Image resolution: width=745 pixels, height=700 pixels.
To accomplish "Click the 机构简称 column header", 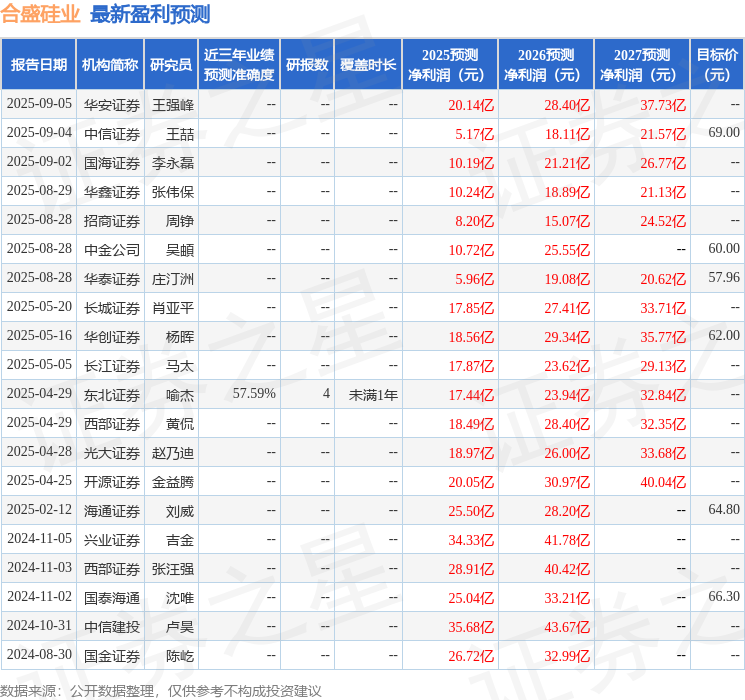I will (110, 65).
